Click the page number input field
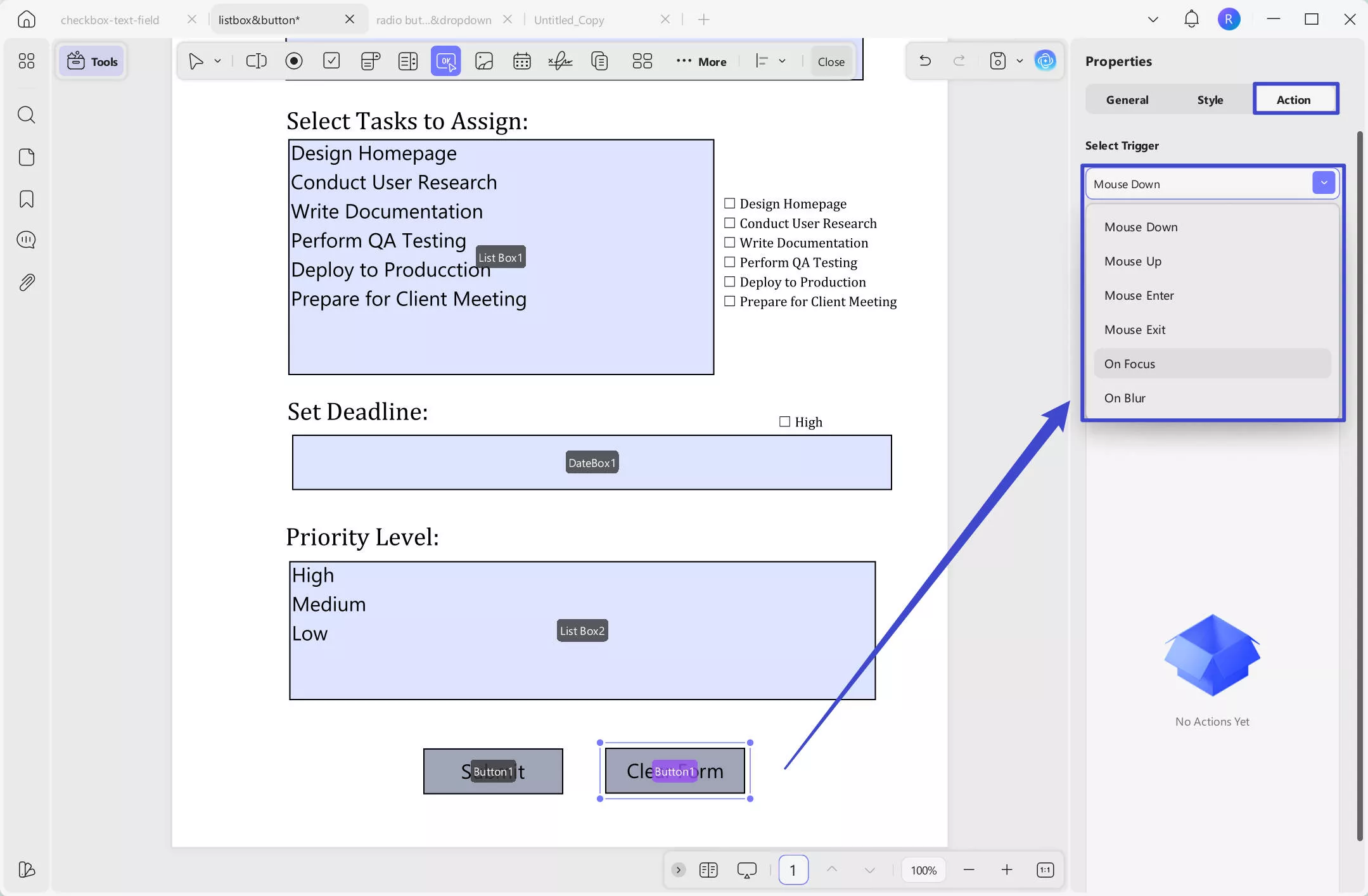Viewport: 1368px width, 896px height. 793,870
